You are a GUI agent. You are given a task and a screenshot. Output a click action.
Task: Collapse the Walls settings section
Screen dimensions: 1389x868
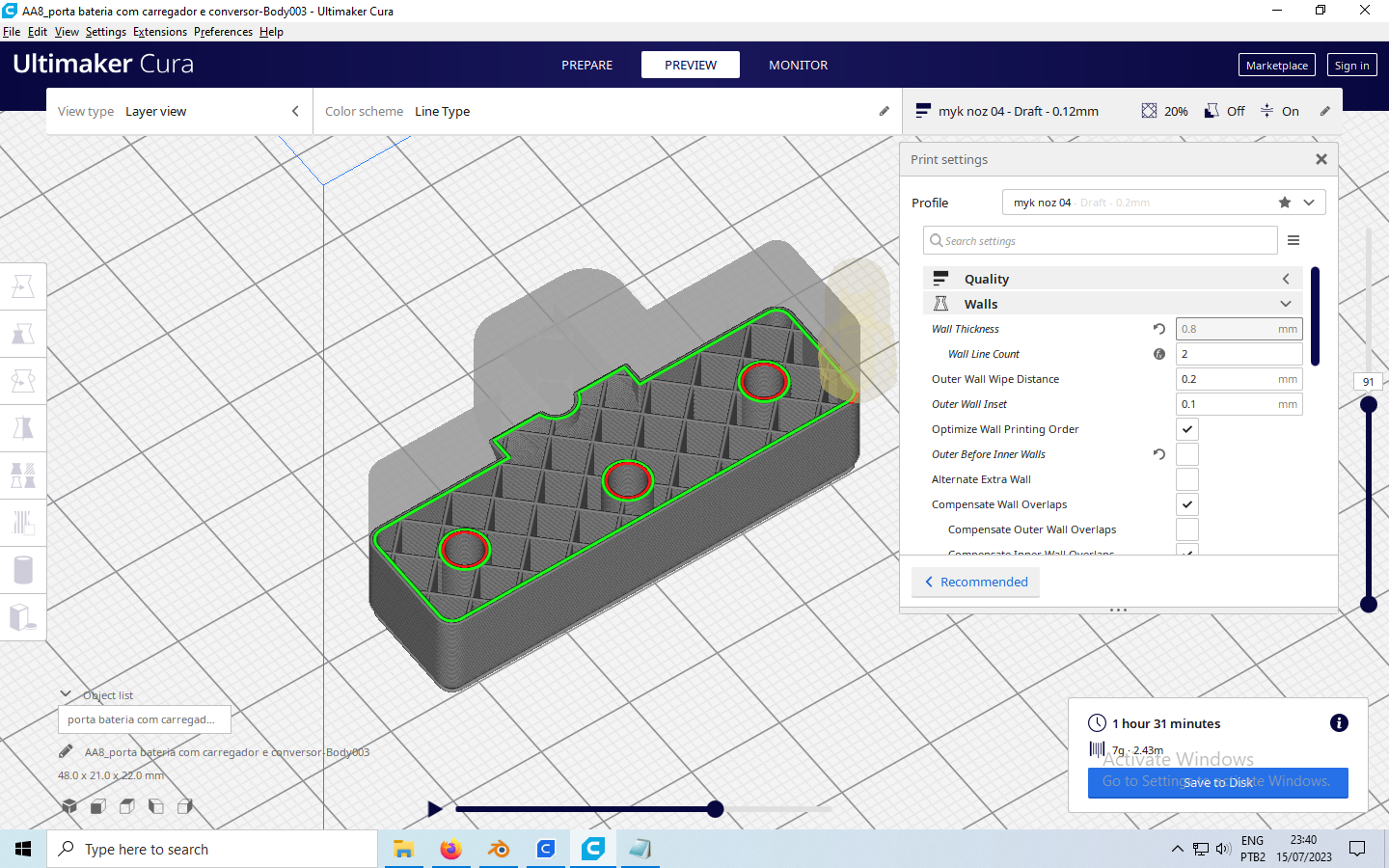pos(1285,303)
